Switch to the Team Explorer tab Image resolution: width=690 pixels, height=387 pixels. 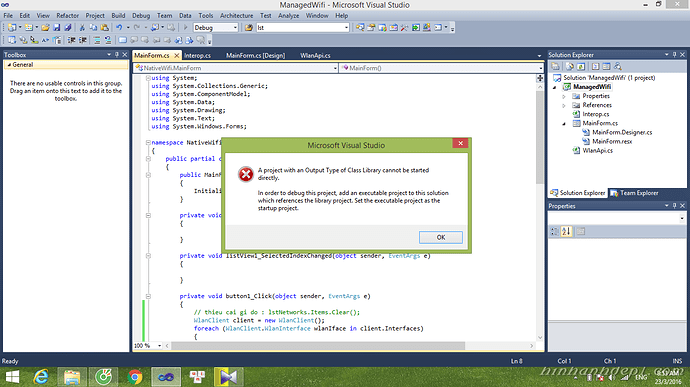(x=634, y=193)
